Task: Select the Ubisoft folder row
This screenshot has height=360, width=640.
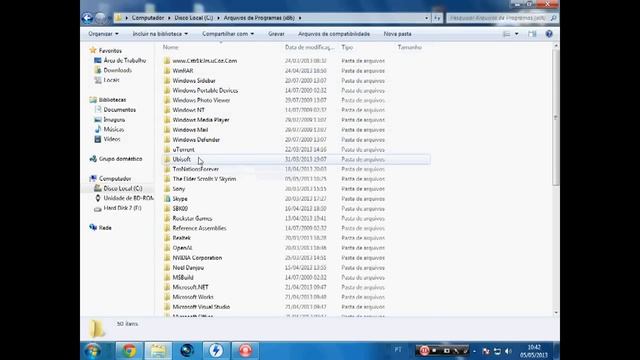Action: coord(296,159)
